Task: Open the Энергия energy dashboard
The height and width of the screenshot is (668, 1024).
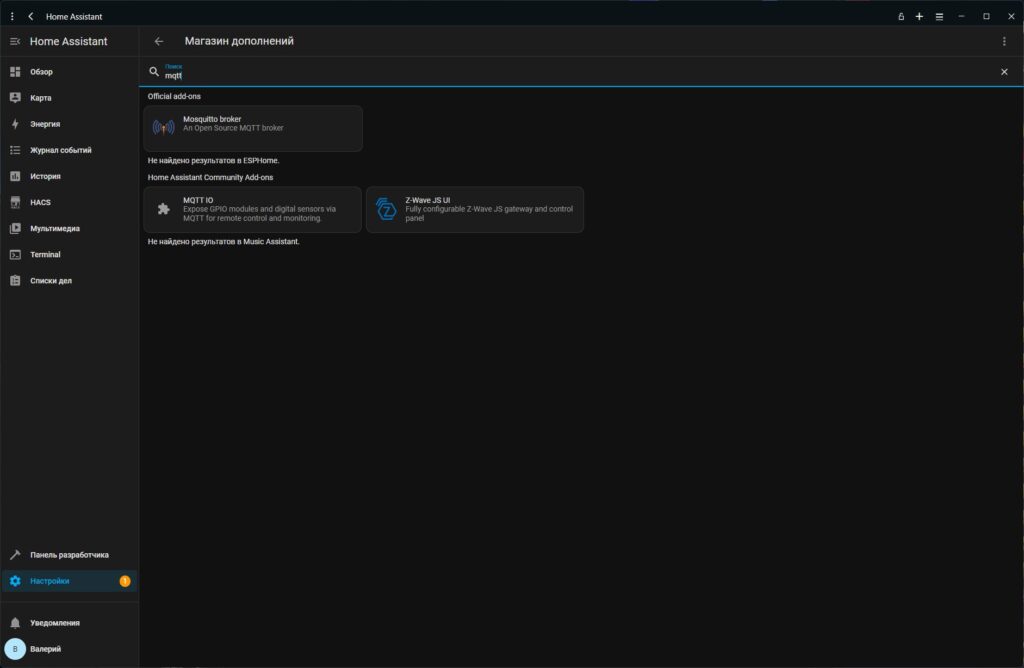Action: [x=45, y=124]
